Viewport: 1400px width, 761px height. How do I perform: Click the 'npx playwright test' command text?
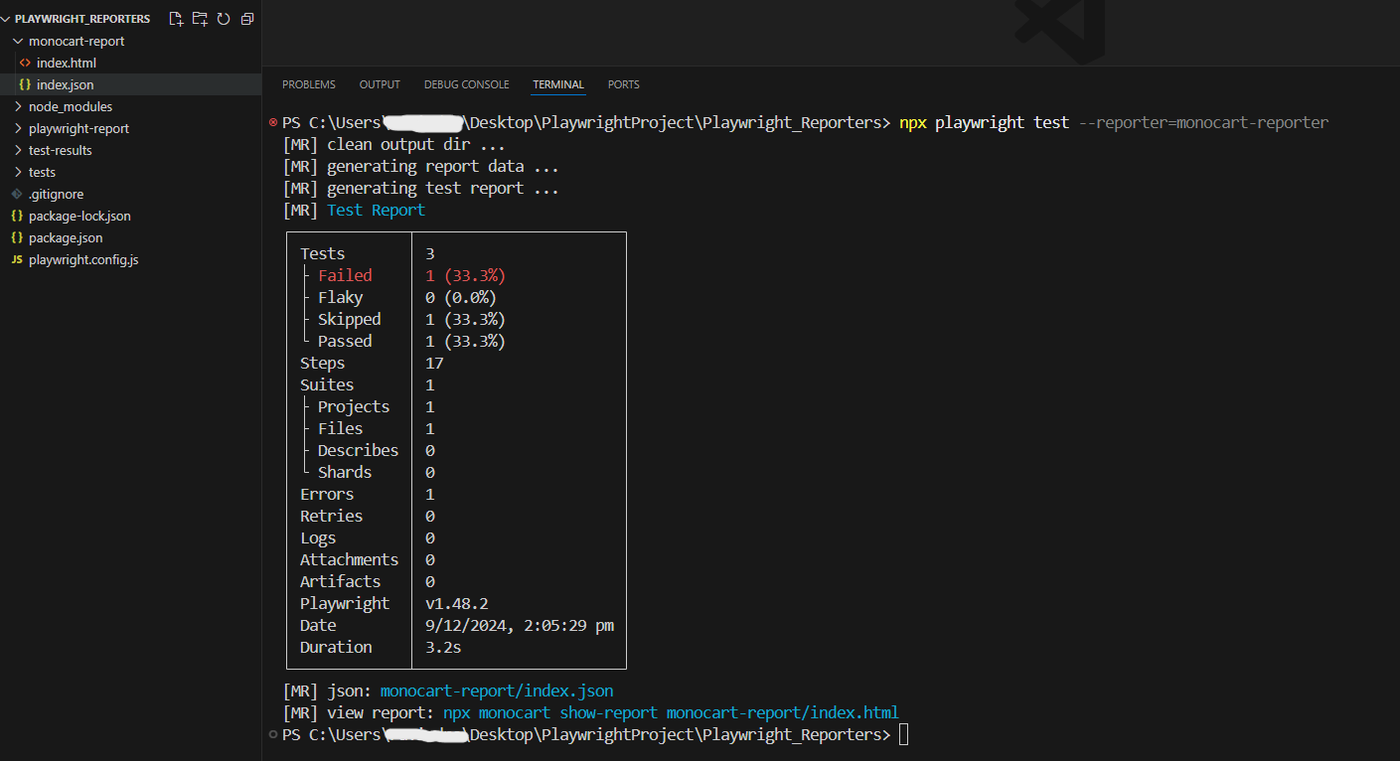coord(984,123)
